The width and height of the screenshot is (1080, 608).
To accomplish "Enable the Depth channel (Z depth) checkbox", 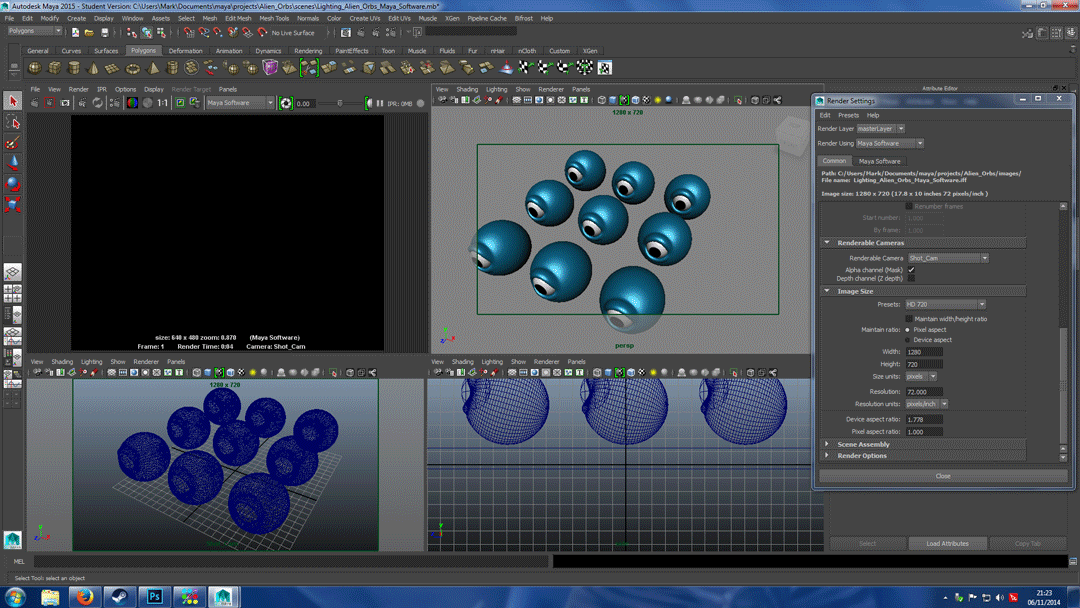I will (911, 278).
